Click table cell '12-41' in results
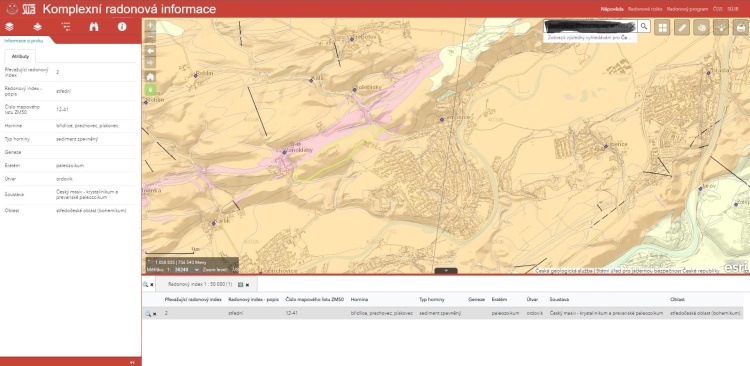 point(291,313)
